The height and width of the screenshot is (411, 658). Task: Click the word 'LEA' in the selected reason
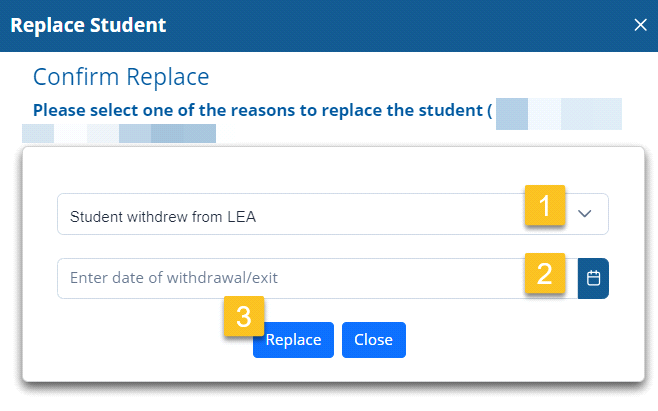pyautogui.click(x=241, y=214)
